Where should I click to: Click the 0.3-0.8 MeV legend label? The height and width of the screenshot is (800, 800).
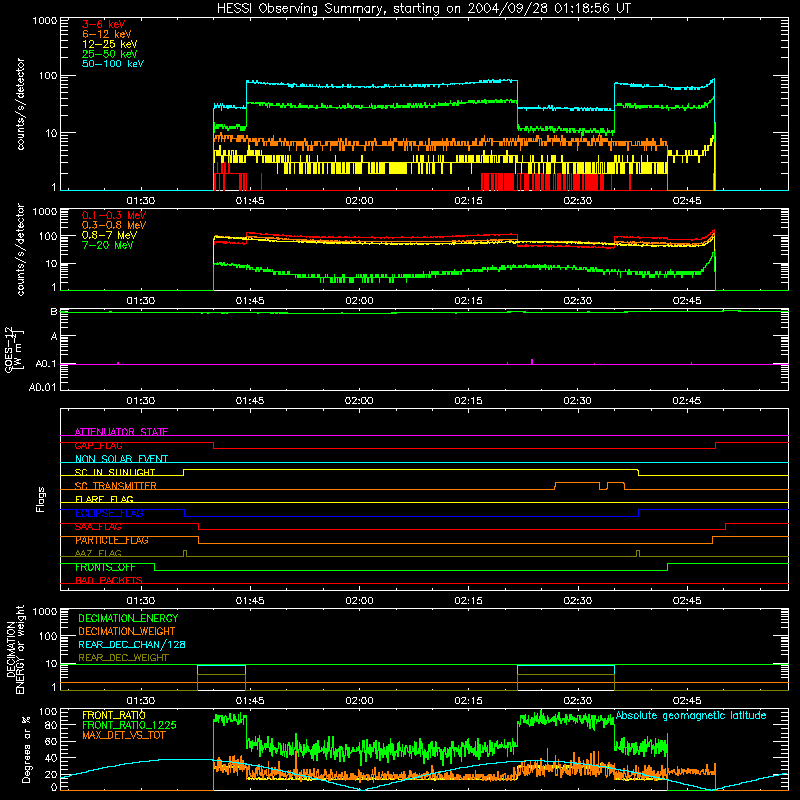[114, 225]
